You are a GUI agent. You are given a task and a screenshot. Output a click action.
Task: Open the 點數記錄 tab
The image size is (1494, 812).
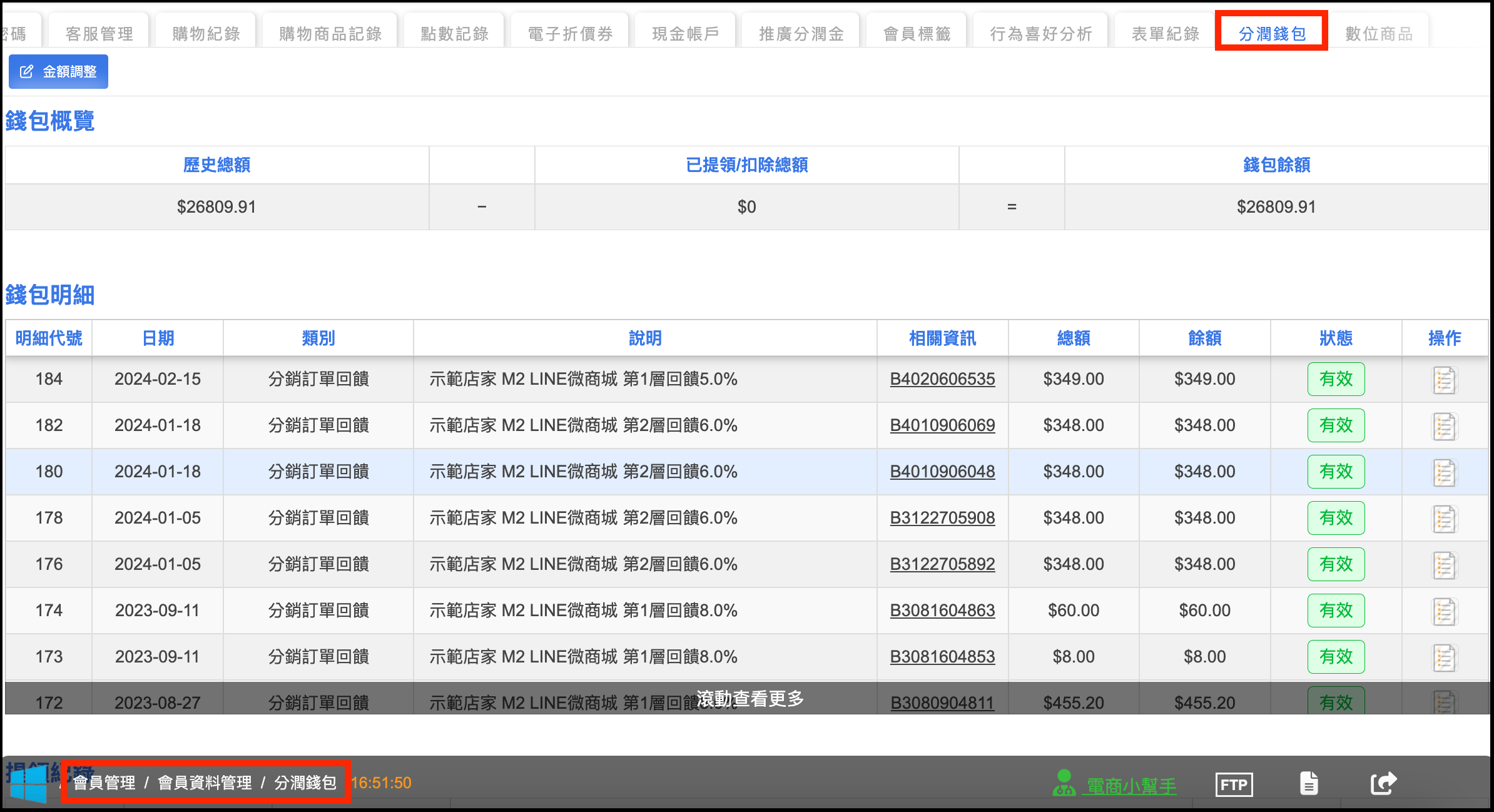tap(454, 34)
